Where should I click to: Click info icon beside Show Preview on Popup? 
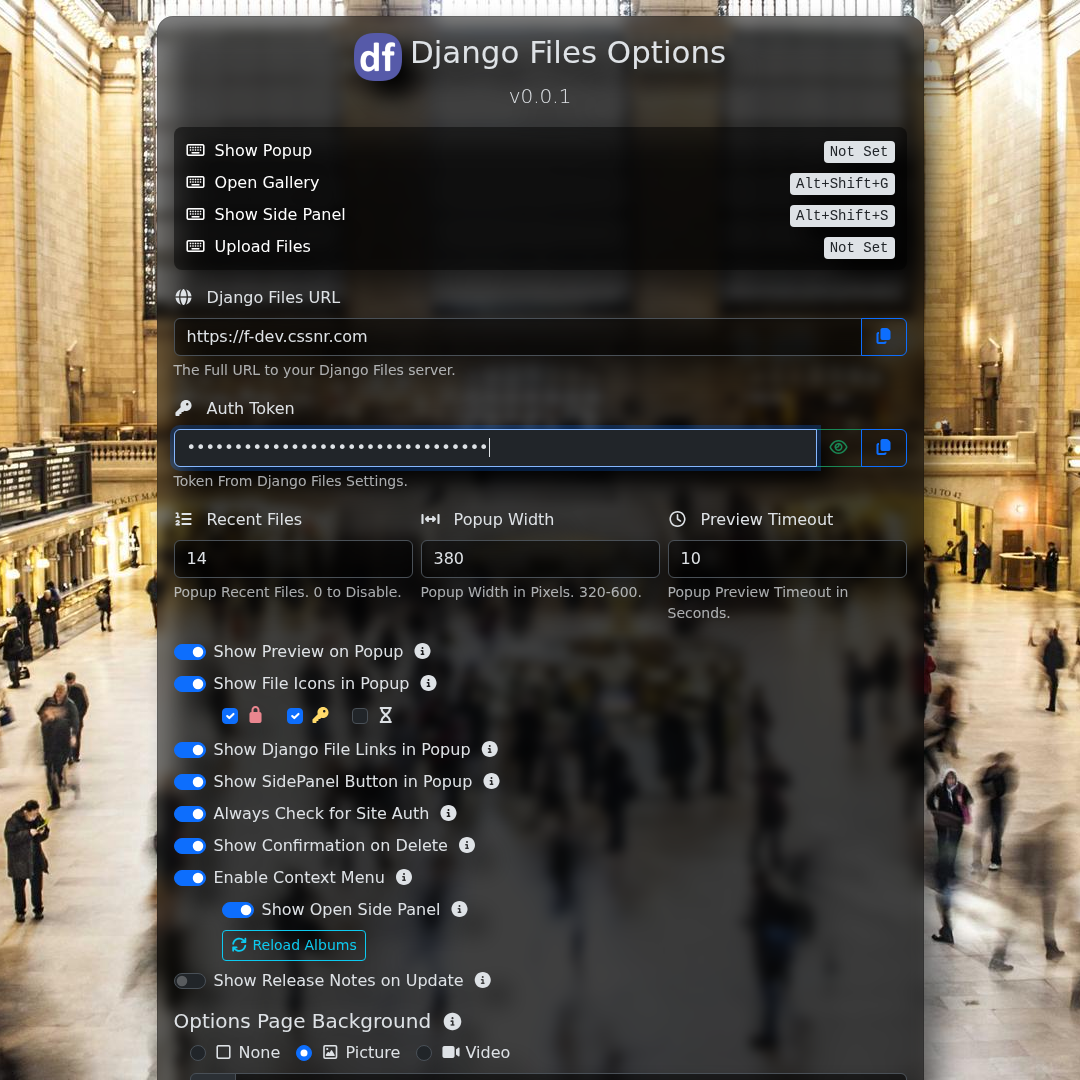tap(423, 651)
